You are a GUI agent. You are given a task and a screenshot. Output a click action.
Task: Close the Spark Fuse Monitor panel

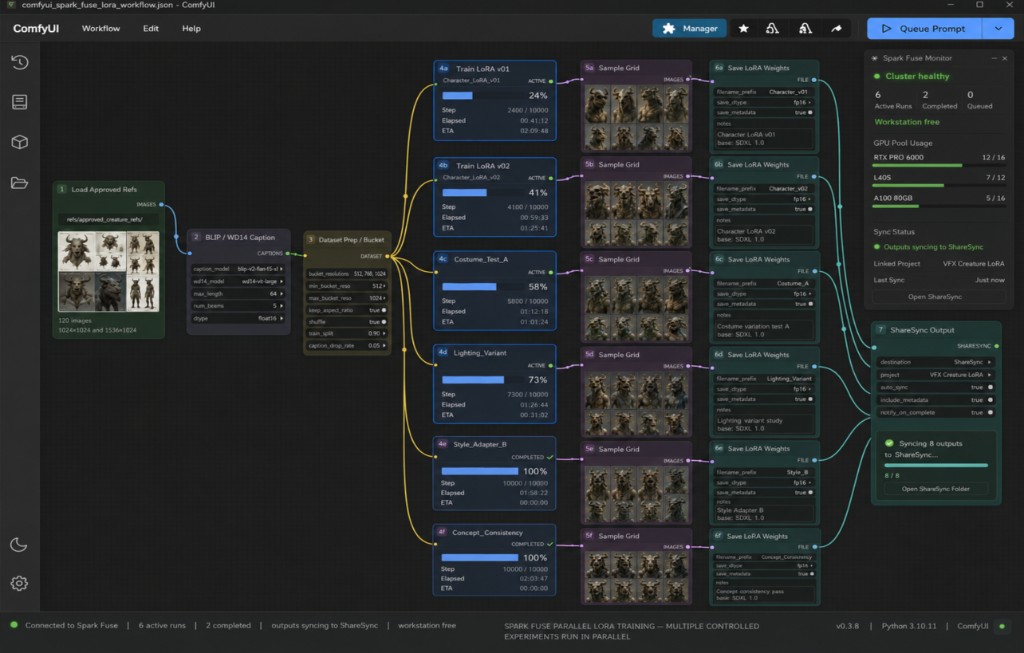coord(1005,58)
